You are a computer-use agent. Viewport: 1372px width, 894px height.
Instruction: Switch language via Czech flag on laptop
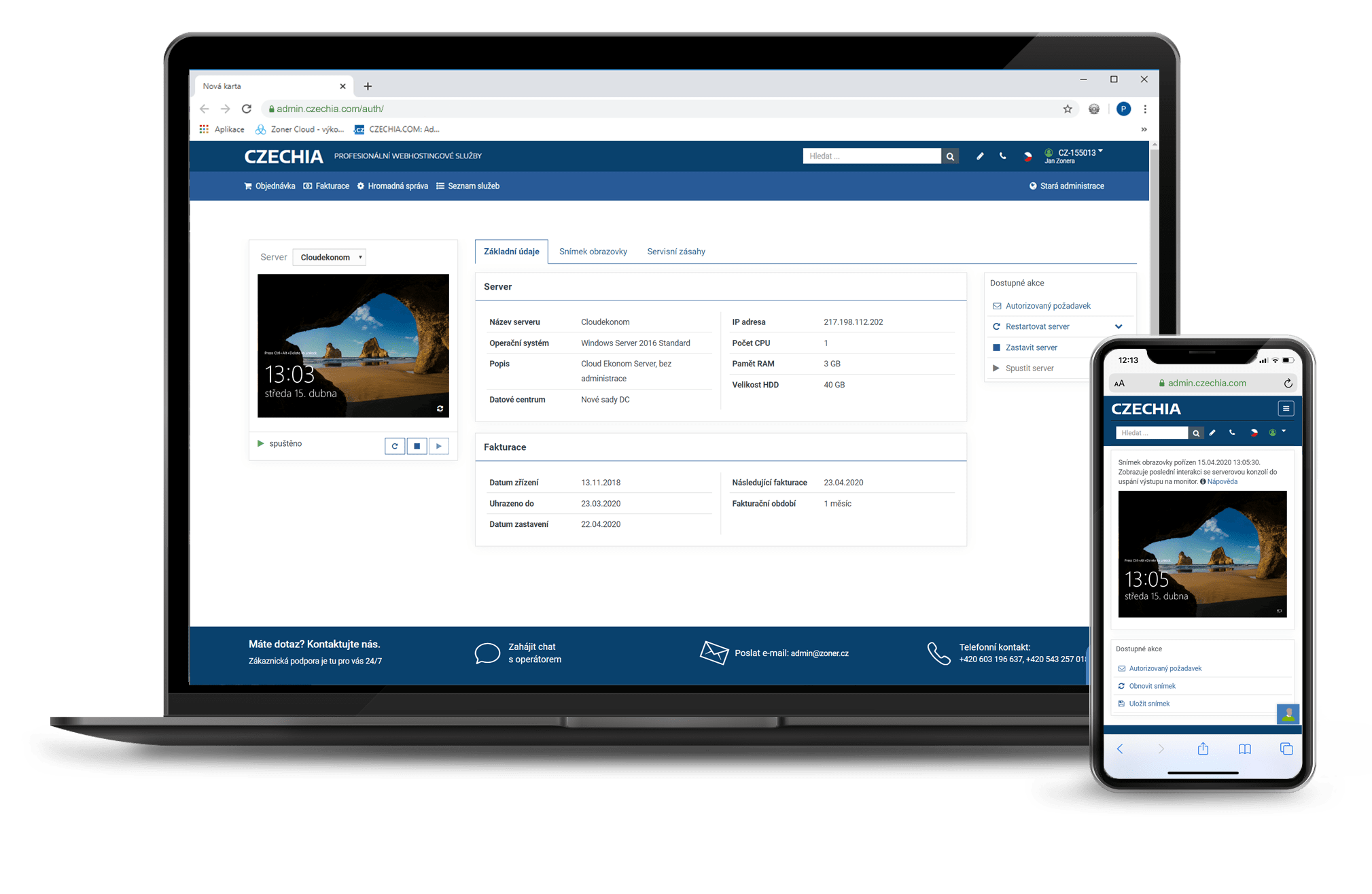(1027, 156)
